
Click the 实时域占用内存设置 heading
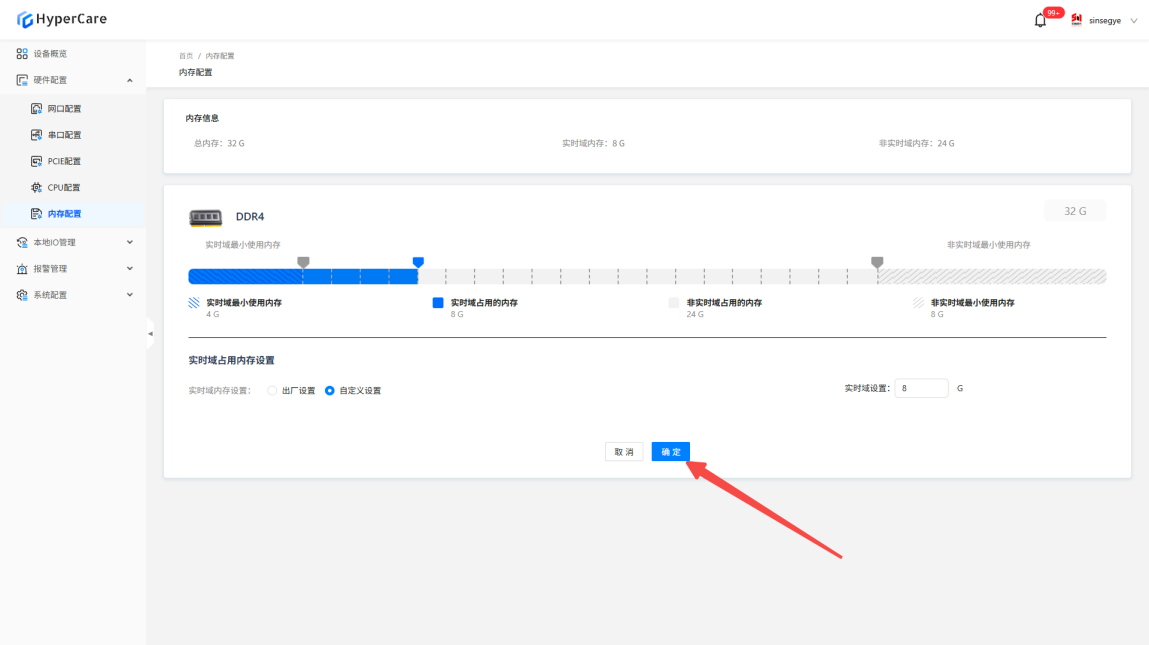(232, 361)
